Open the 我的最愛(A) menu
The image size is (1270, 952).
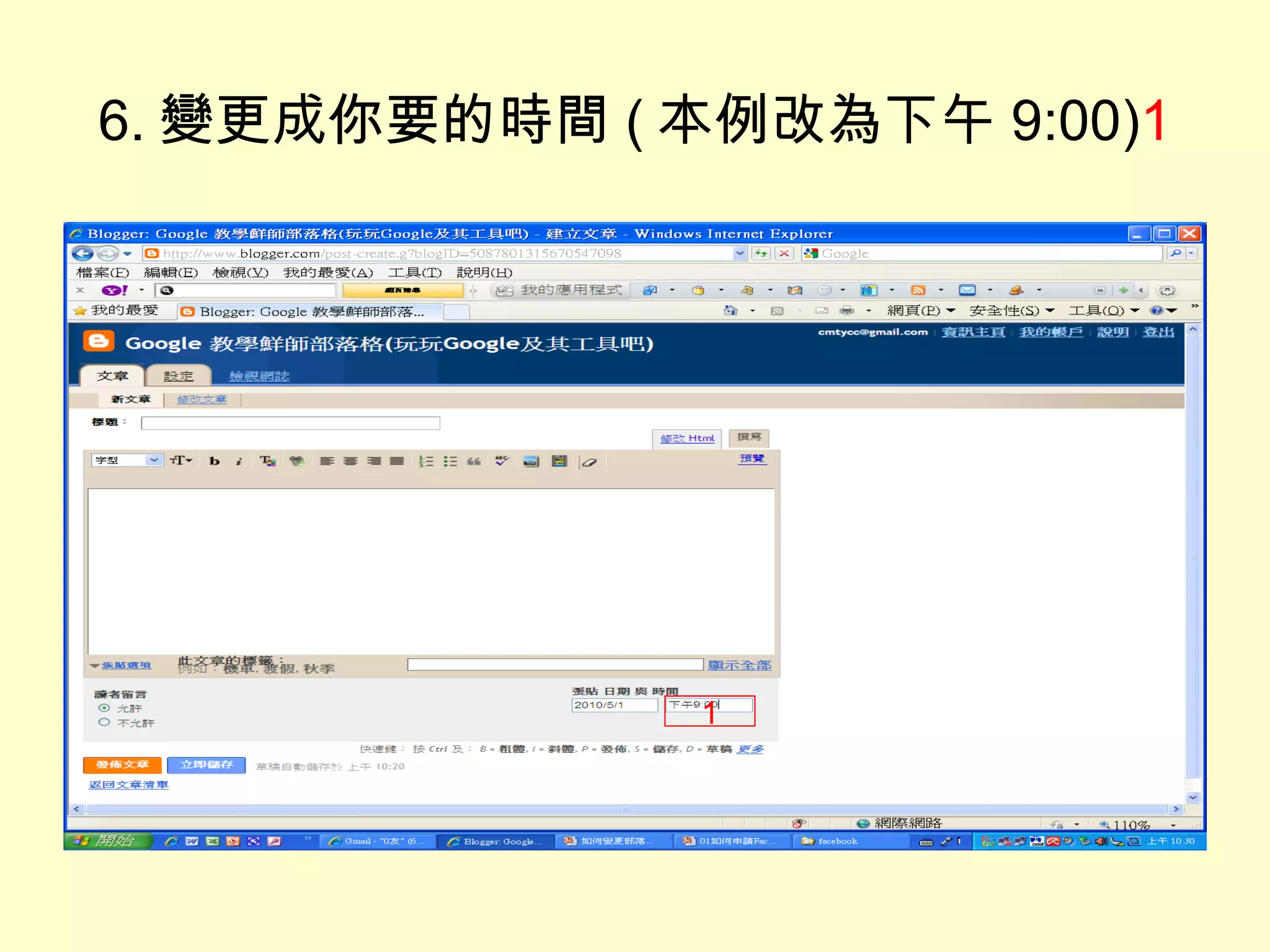(328, 273)
